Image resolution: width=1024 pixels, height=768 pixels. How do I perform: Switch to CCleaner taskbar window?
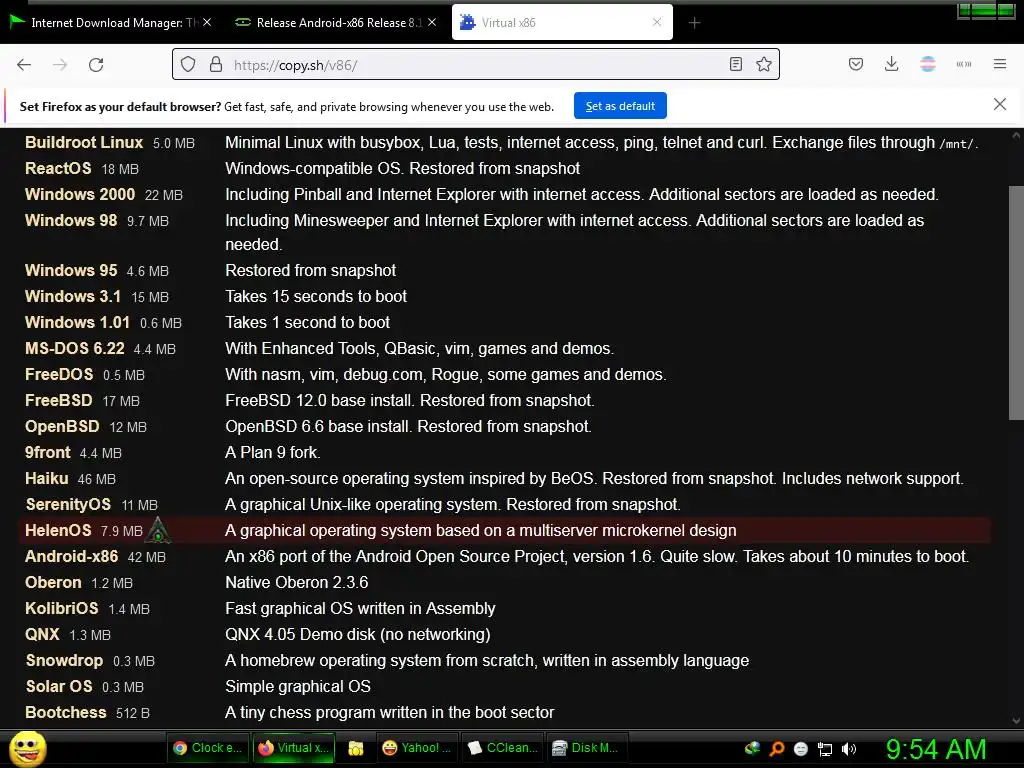coord(503,748)
